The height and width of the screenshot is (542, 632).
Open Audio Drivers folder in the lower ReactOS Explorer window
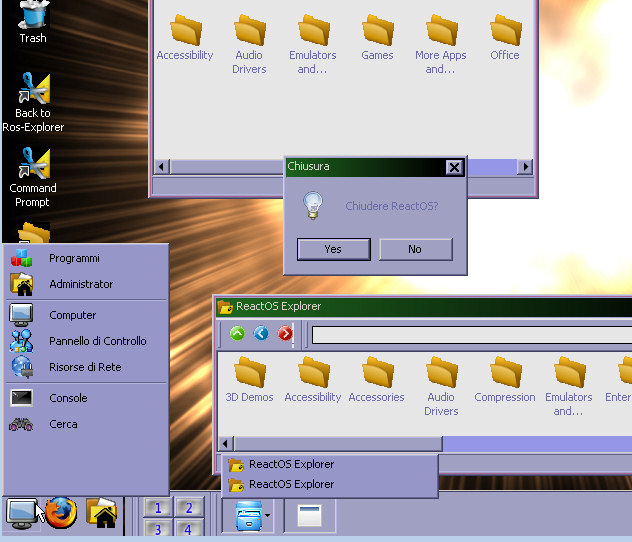pyautogui.click(x=441, y=386)
